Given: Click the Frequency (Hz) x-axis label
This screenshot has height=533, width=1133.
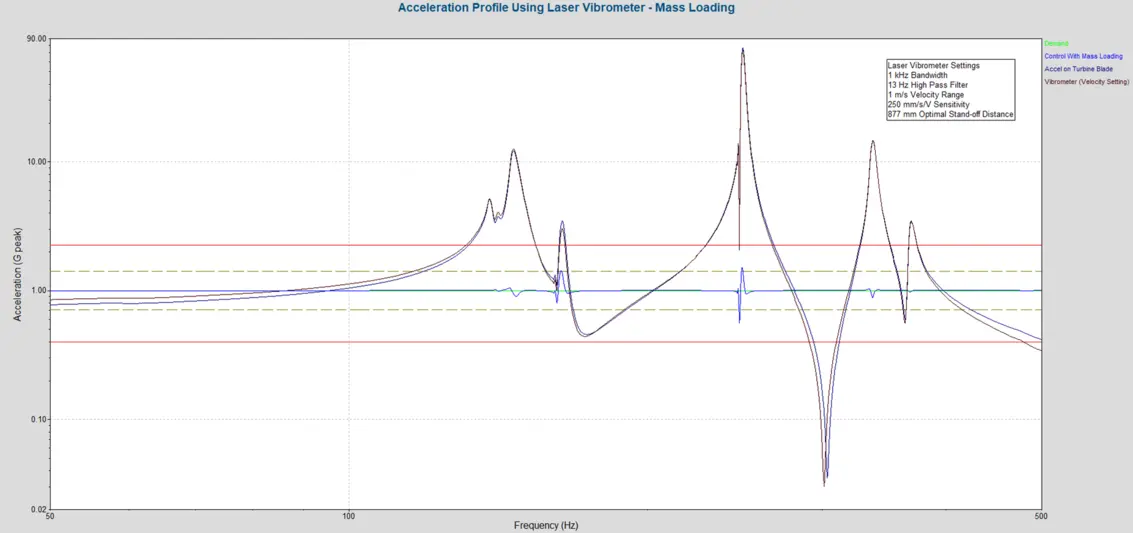Looking at the screenshot, I should (x=546, y=525).
